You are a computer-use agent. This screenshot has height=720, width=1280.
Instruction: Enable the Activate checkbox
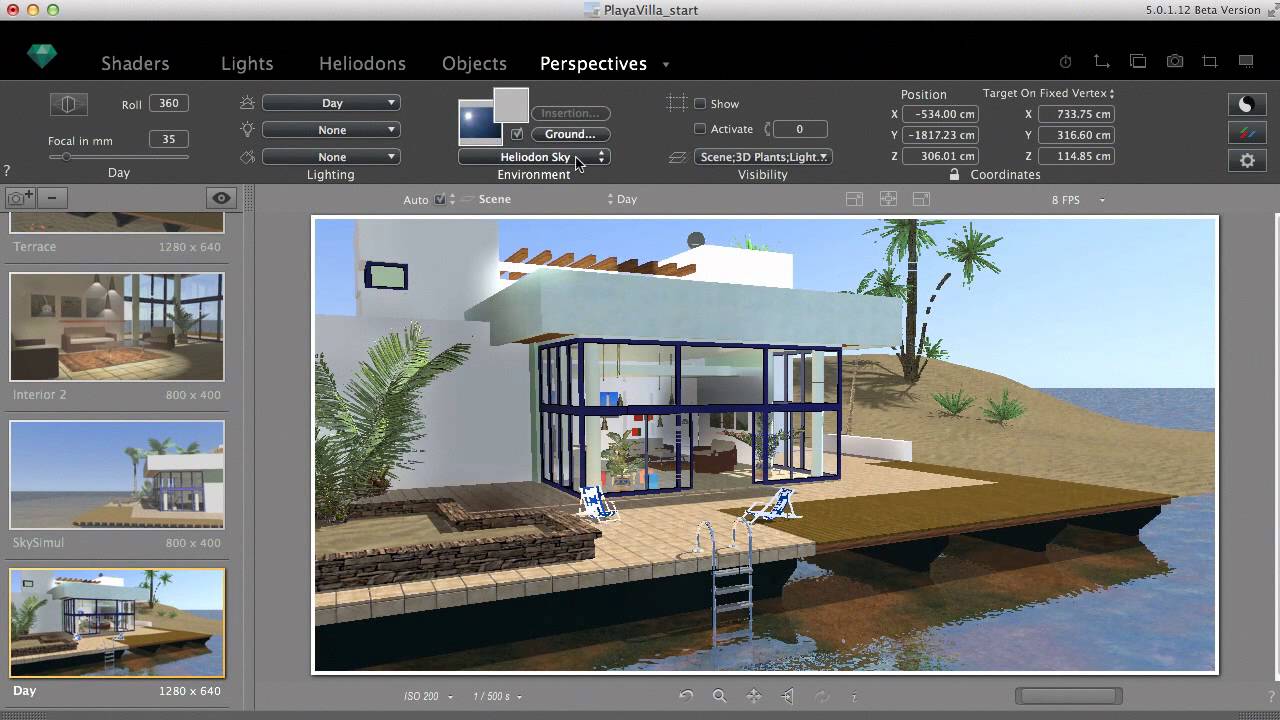coord(700,129)
